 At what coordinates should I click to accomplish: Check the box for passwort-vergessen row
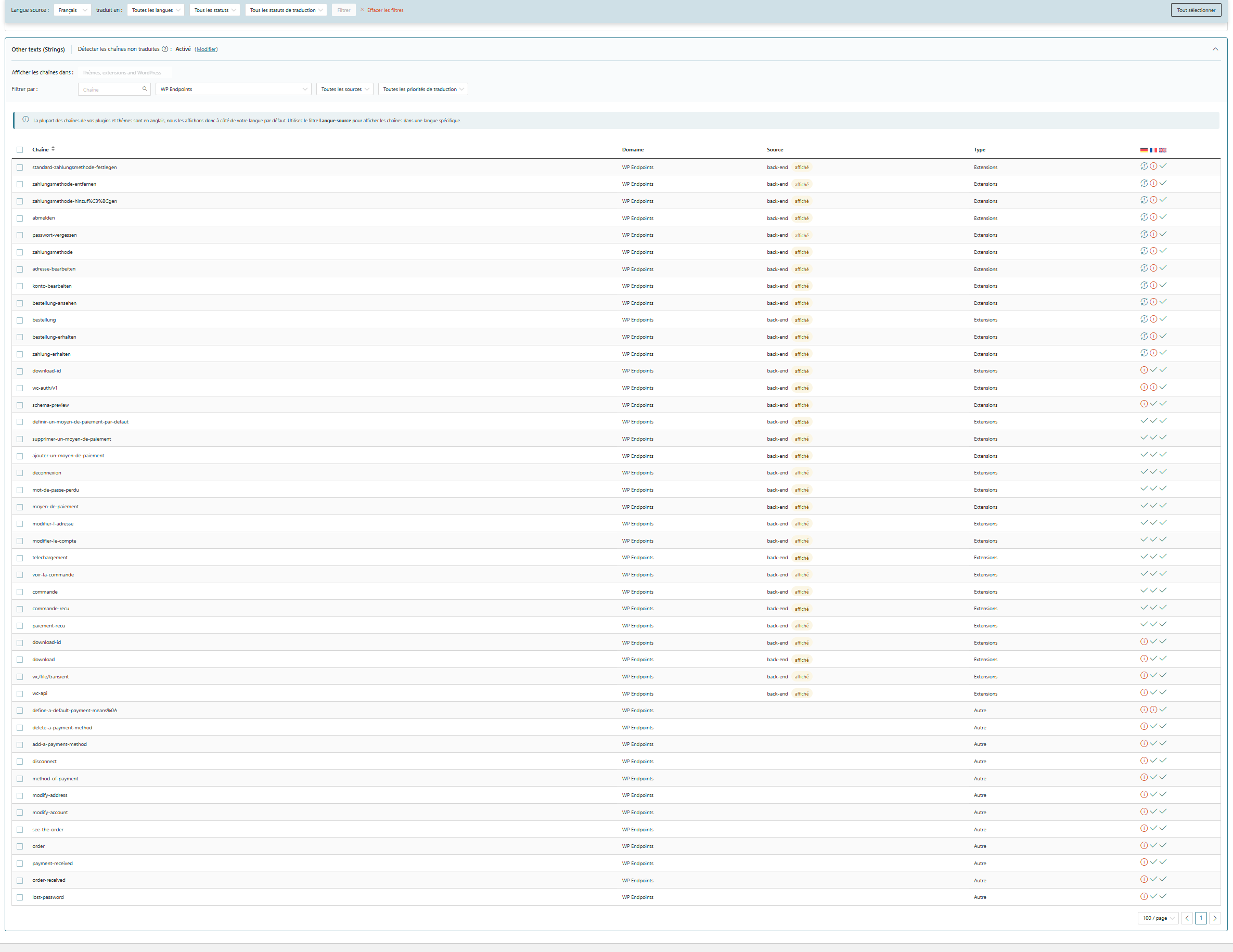point(20,235)
